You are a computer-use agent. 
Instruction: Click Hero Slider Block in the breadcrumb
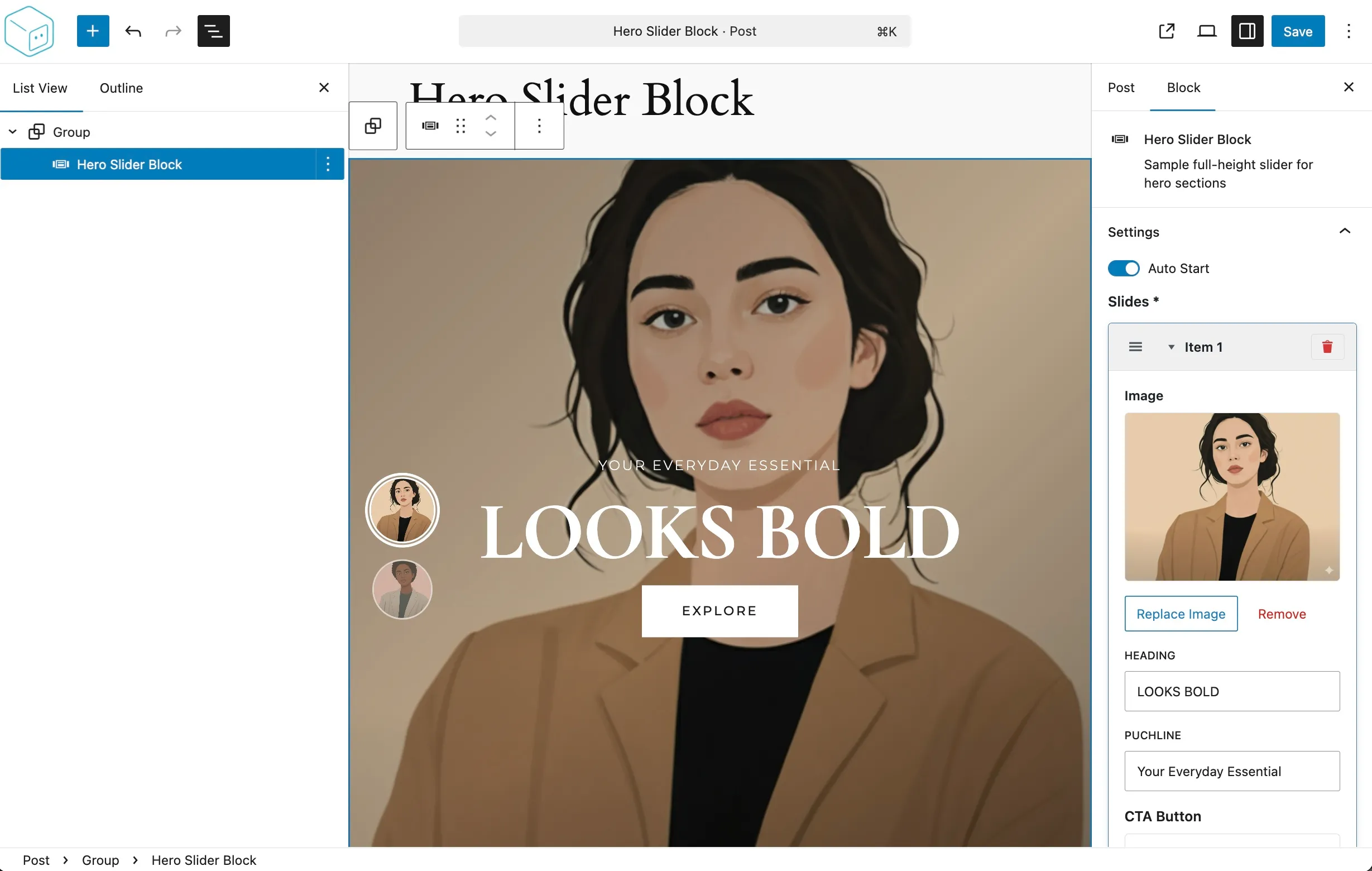pos(204,860)
